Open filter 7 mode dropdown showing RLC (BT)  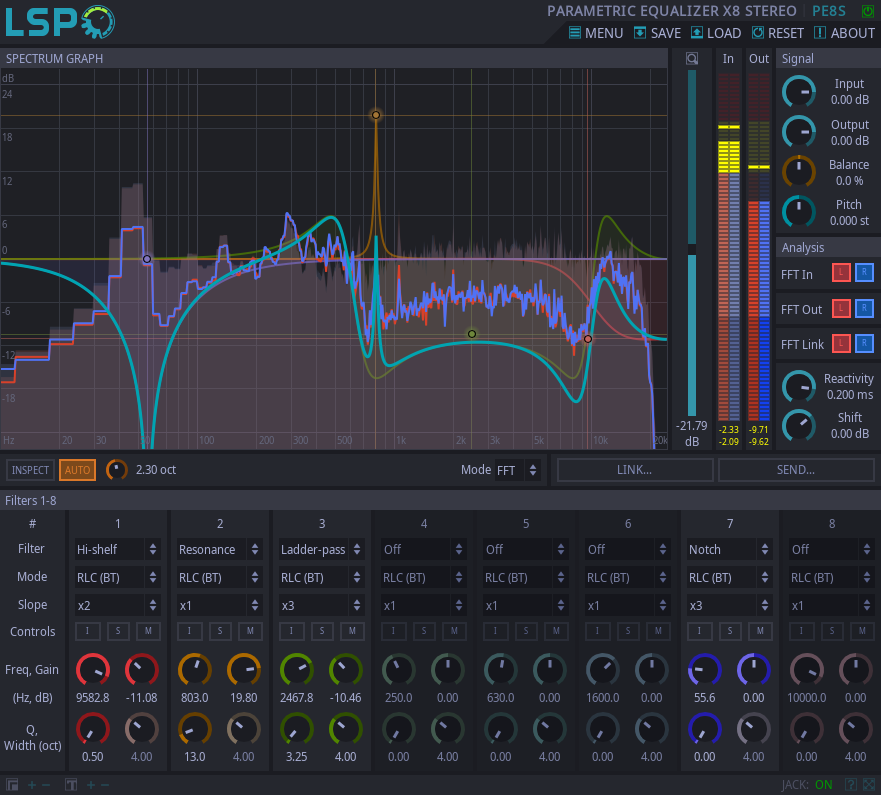point(730,578)
